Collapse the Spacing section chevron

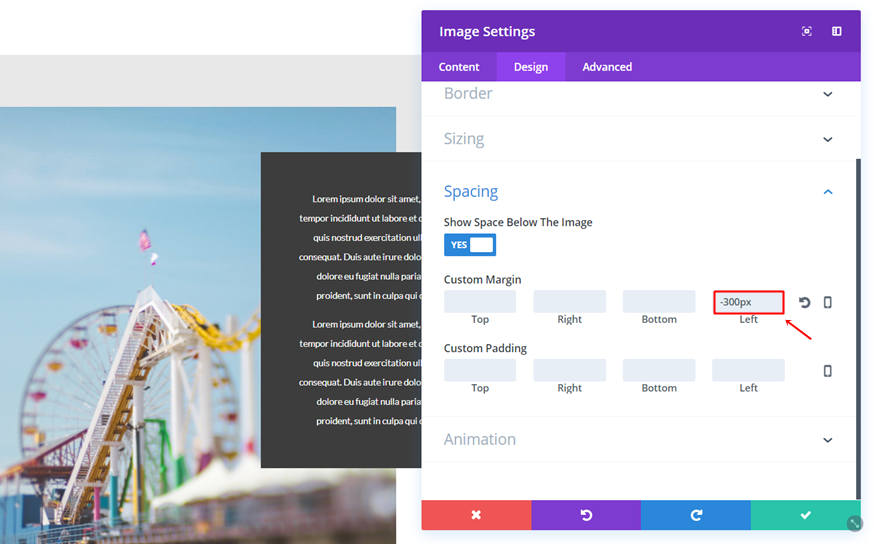(827, 192)
